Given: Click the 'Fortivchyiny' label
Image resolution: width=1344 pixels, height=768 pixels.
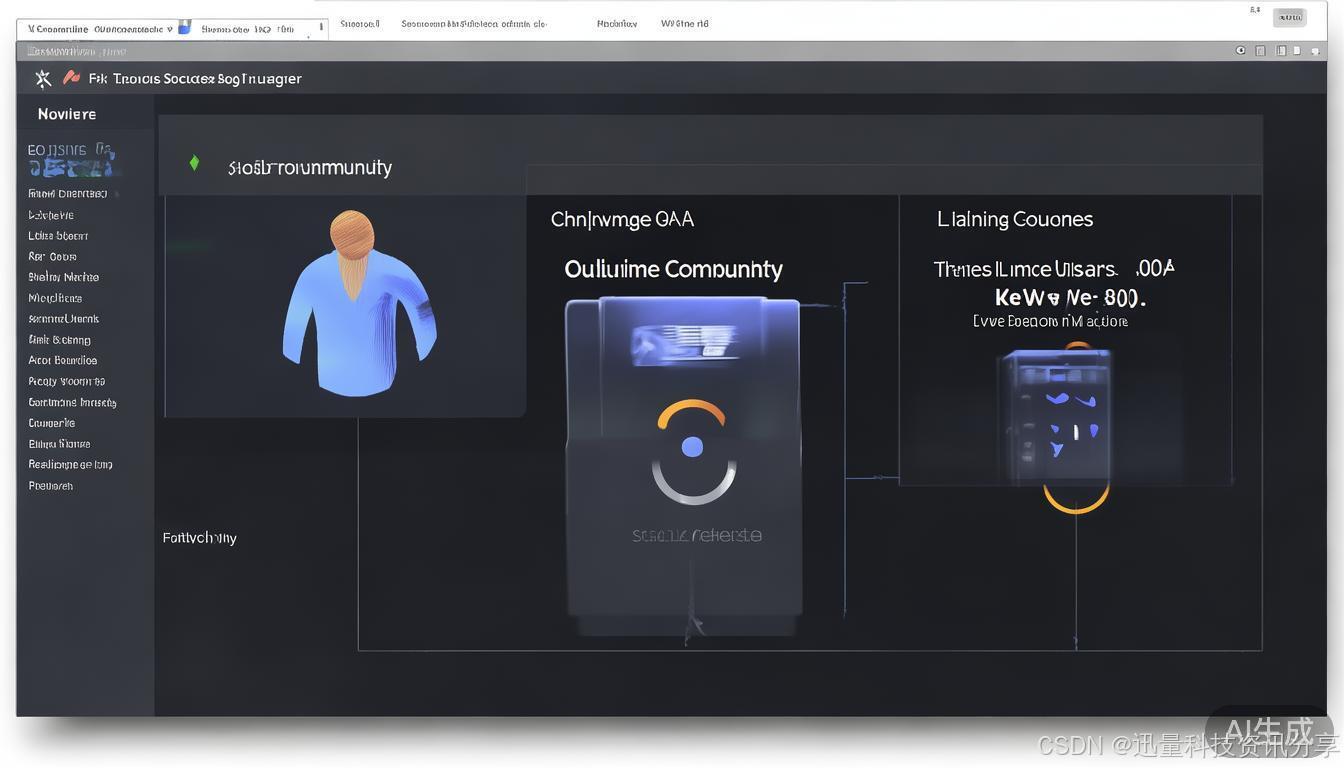Looking at the screenshot, I should click(200, 538).
